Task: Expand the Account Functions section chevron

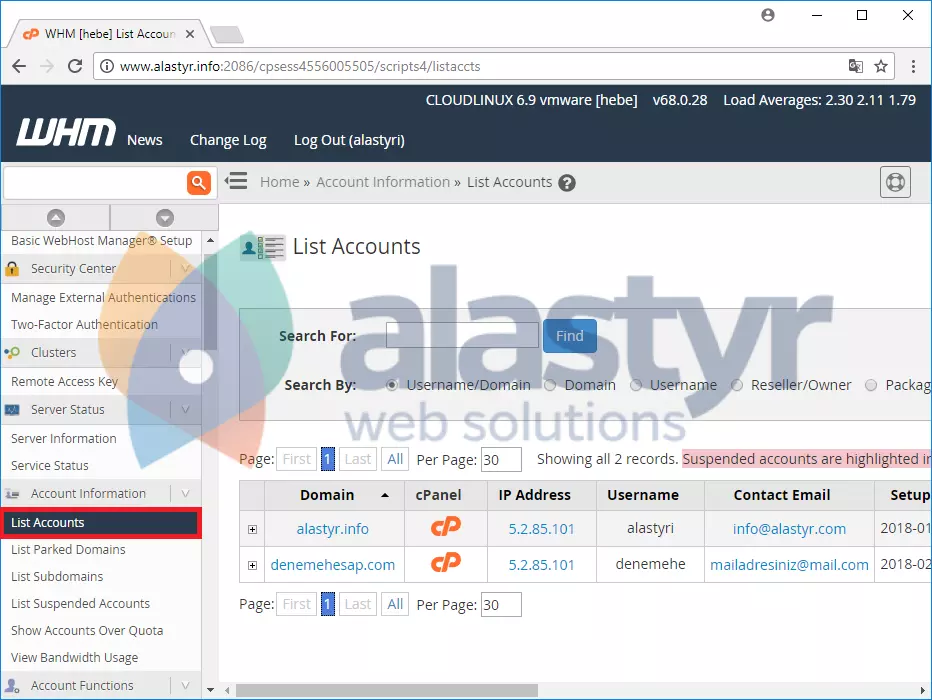Action: click(185, 686)
